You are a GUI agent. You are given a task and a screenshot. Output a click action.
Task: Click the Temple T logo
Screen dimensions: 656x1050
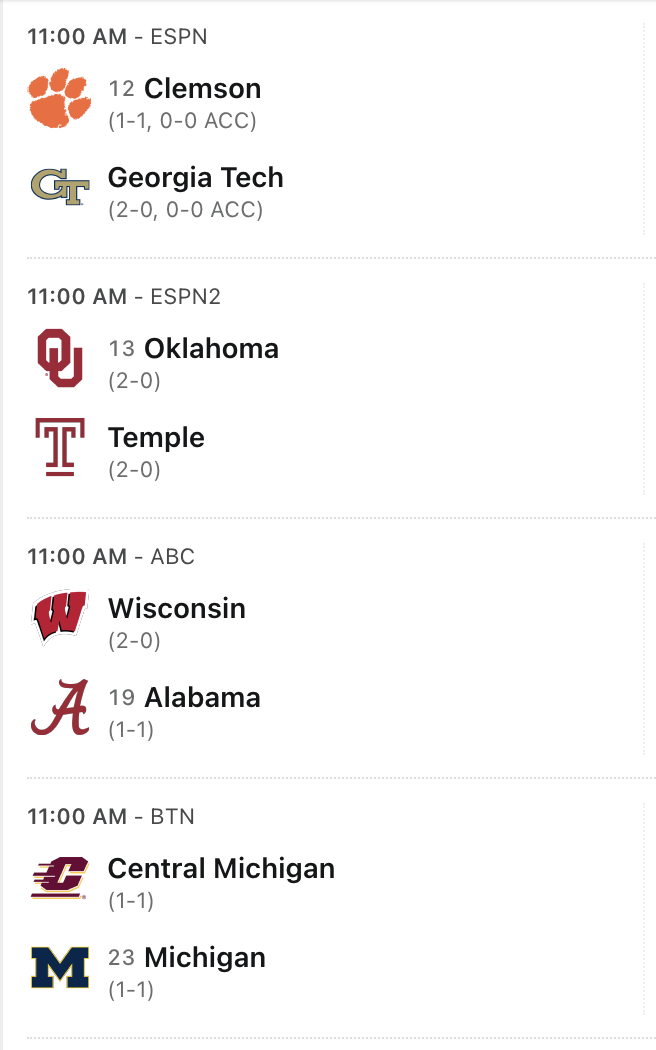[59, 447]
